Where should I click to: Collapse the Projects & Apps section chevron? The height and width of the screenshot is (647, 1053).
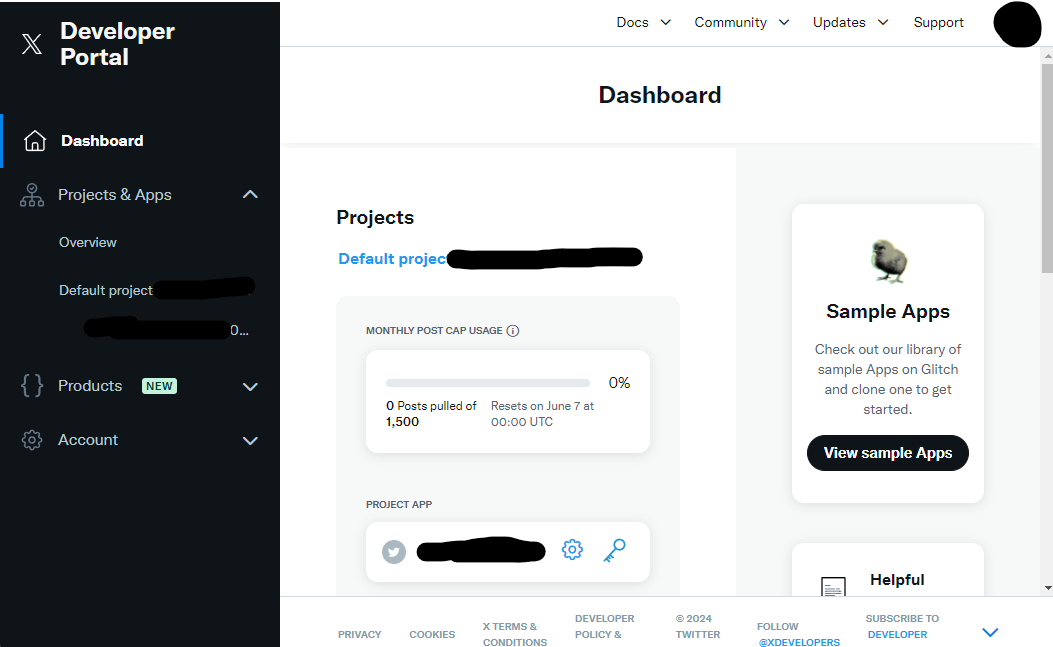[250, 195]
